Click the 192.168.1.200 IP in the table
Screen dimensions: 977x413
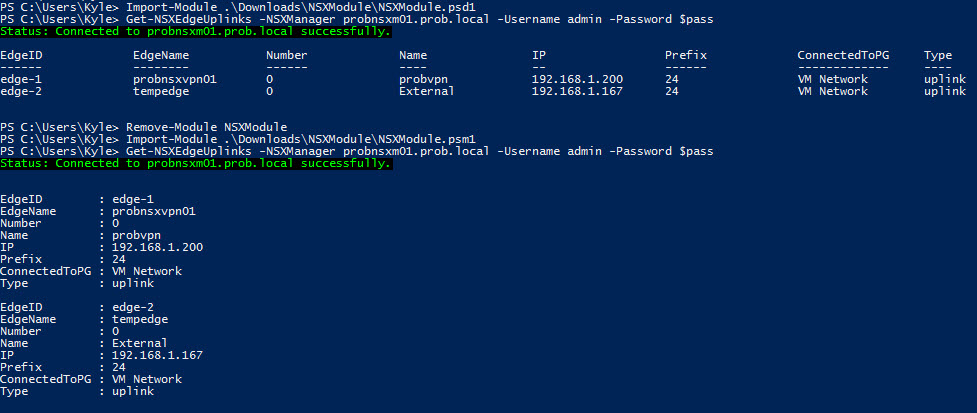coord(577,79)
